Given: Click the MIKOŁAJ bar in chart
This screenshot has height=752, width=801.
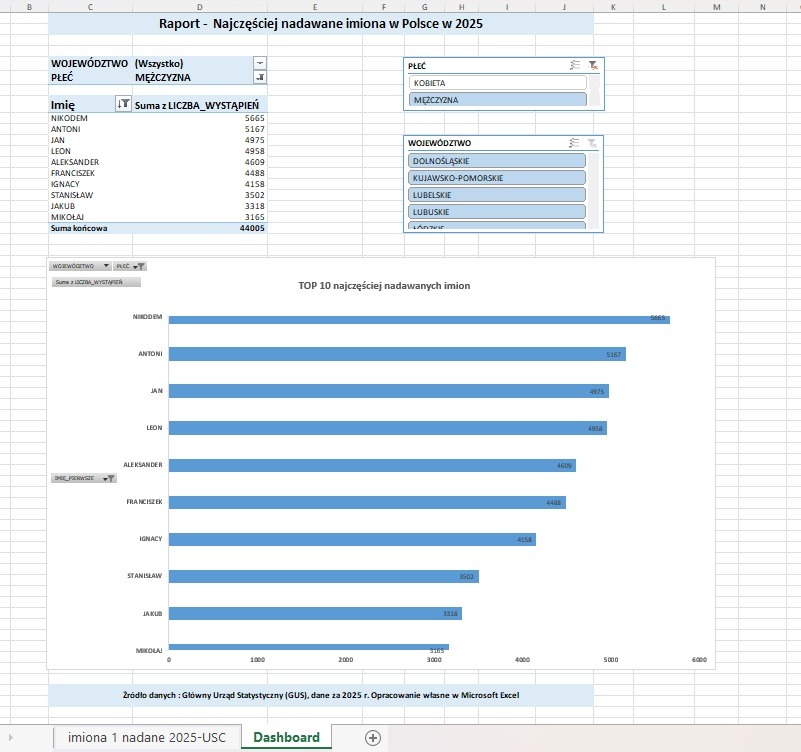Looking at the screenshot, I should click(309, 647).
